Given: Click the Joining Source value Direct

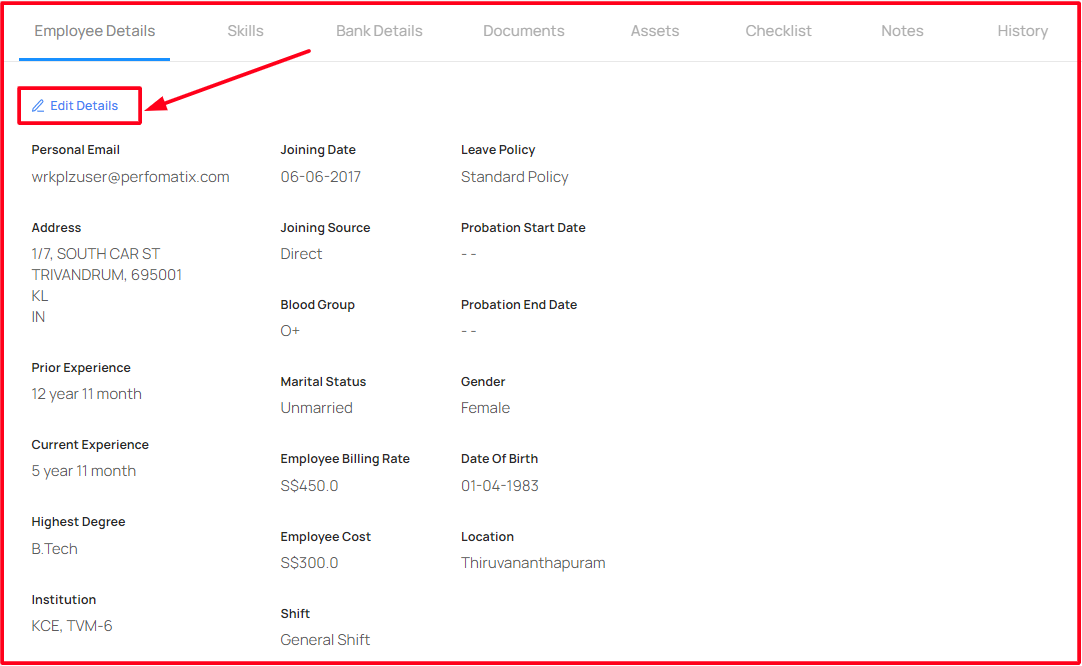Looking at the screenshot, I should click(x=302, y=254).
